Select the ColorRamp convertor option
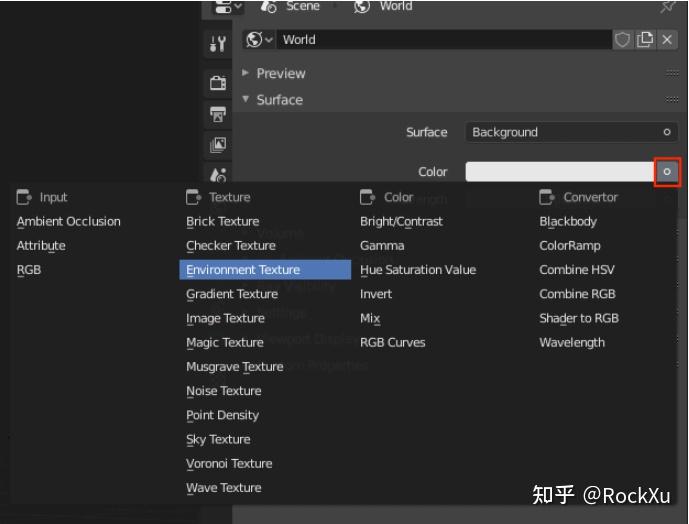Image resolution: width=689 pixels, height=524 pixels. 570,246
